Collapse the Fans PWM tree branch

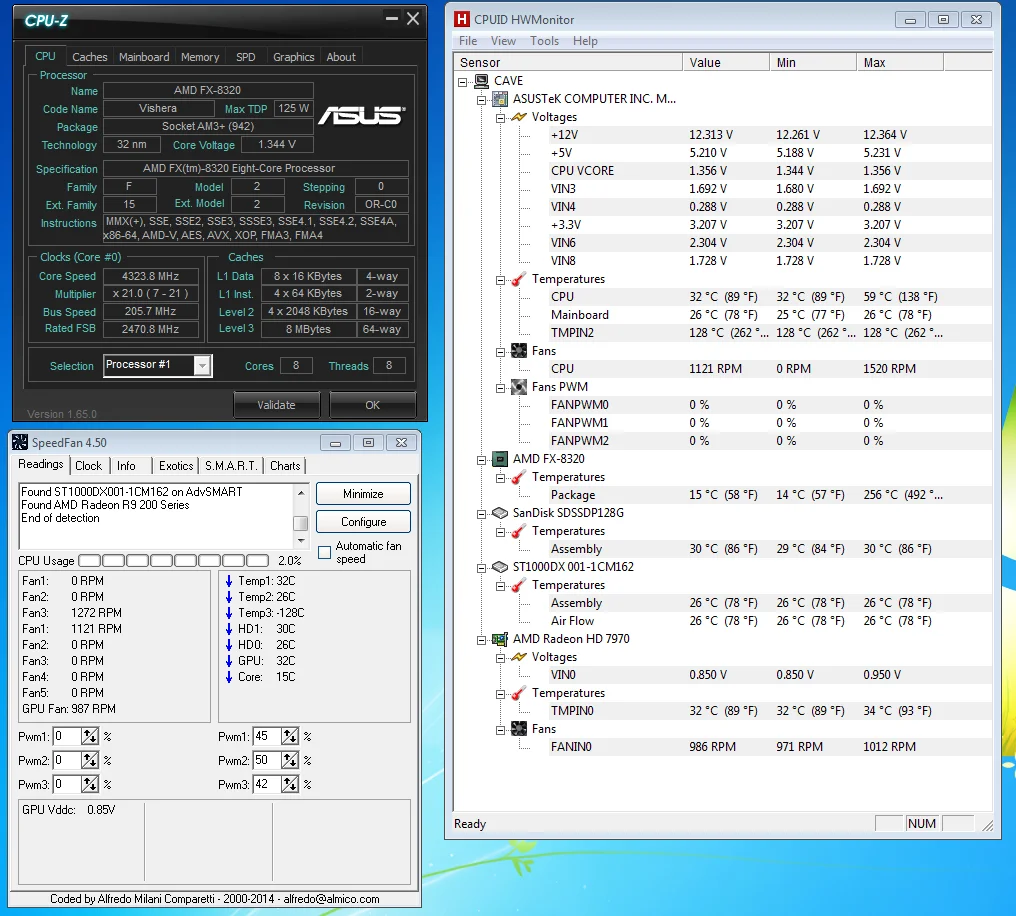(x=500, y=389)
